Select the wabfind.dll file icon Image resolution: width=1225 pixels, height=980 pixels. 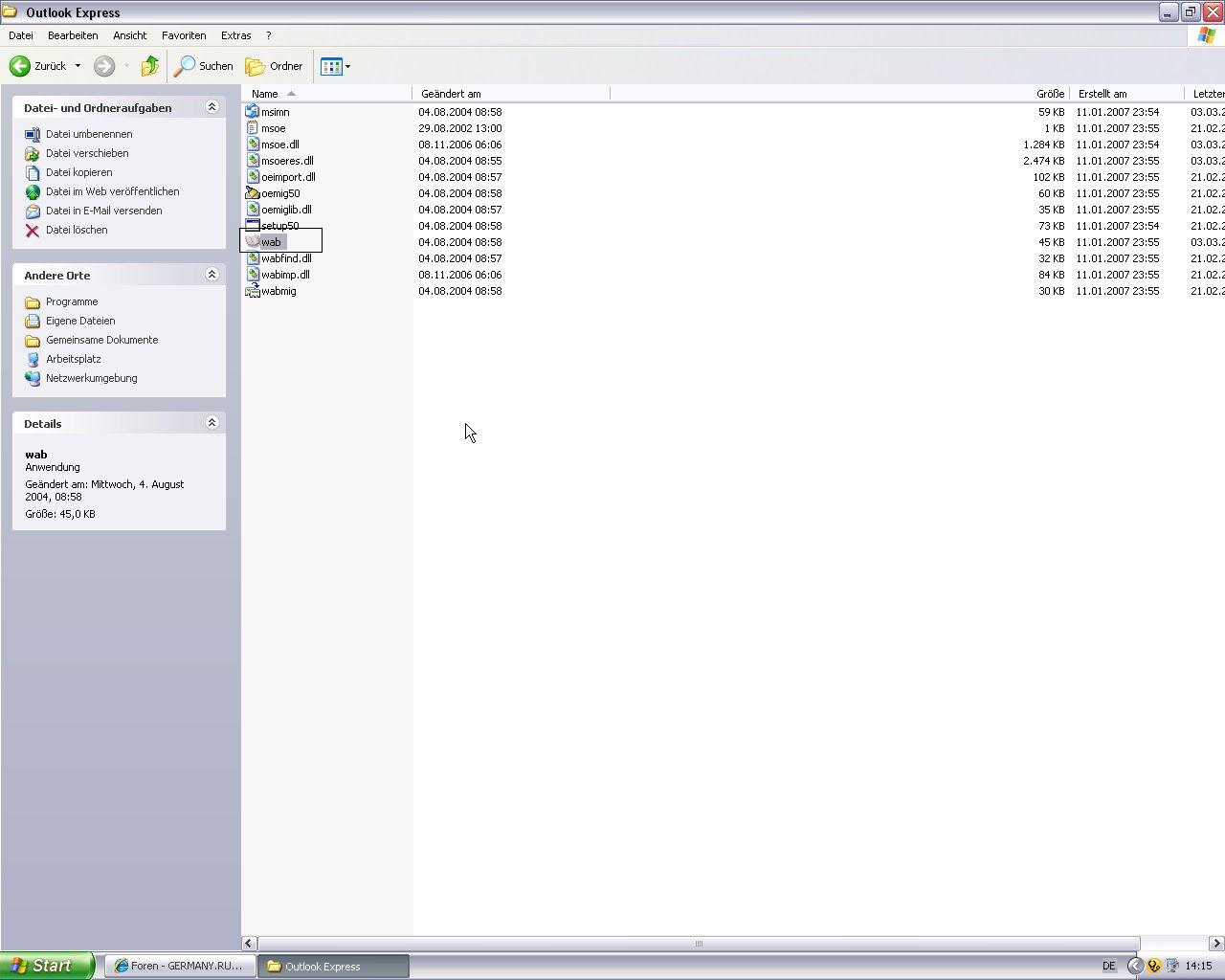(x=253, y=258)
